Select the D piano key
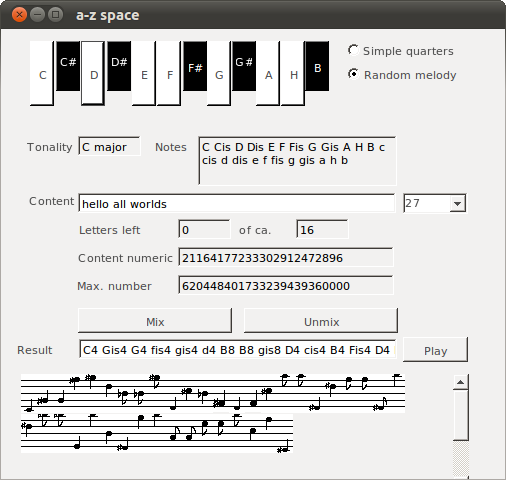The height and width of the screenshot is (481, 506). tap(93, 73)
